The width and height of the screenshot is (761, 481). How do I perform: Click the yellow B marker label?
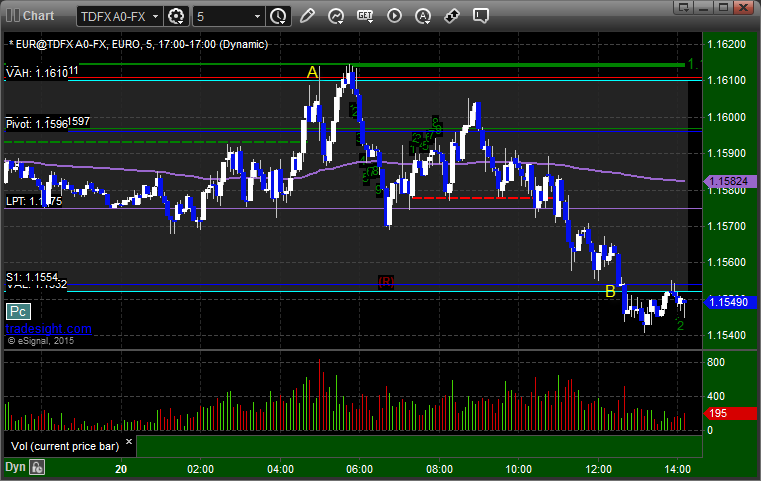[x=610, y=291]
